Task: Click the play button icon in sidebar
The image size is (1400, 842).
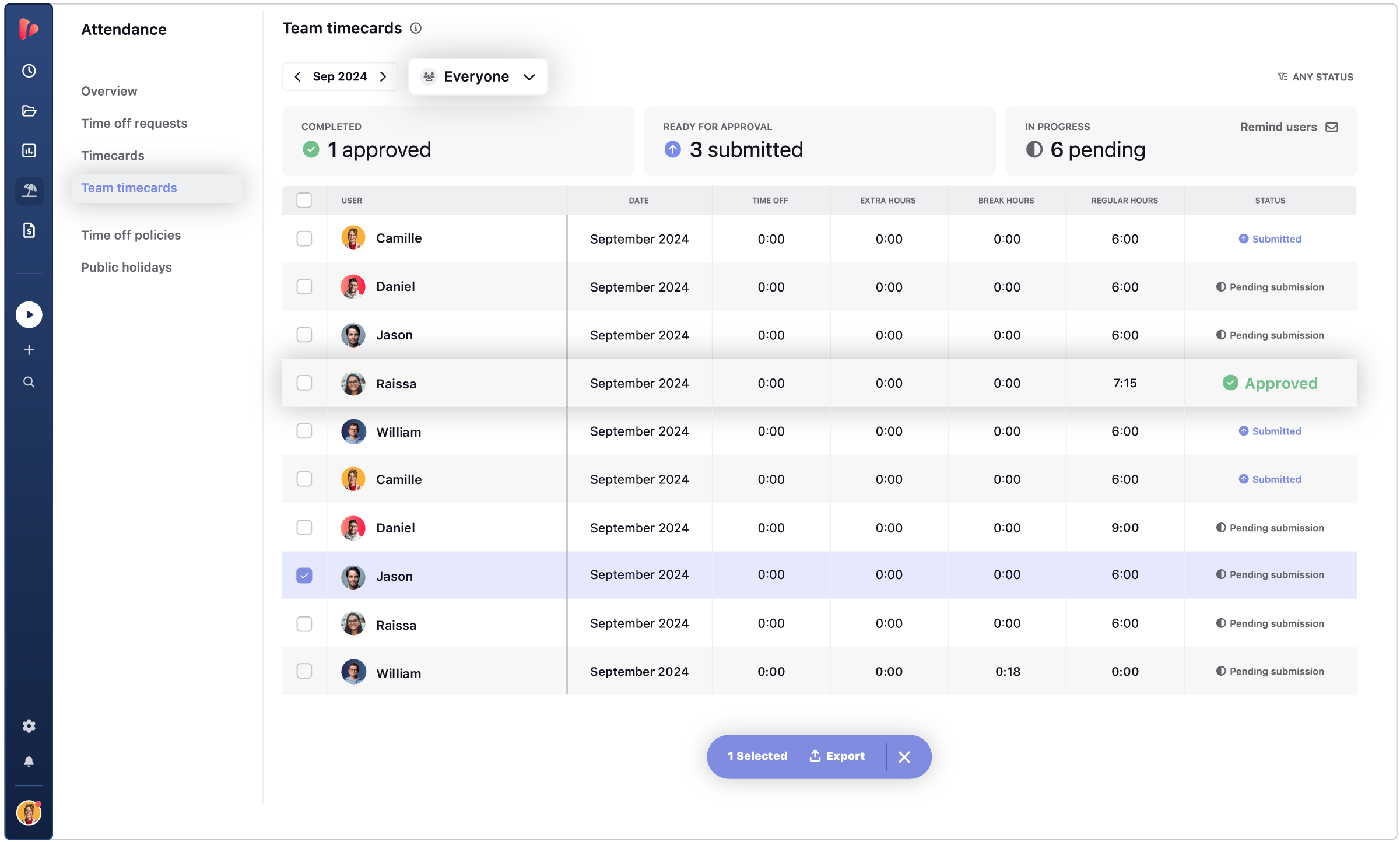Action: (x=29, y=314)
